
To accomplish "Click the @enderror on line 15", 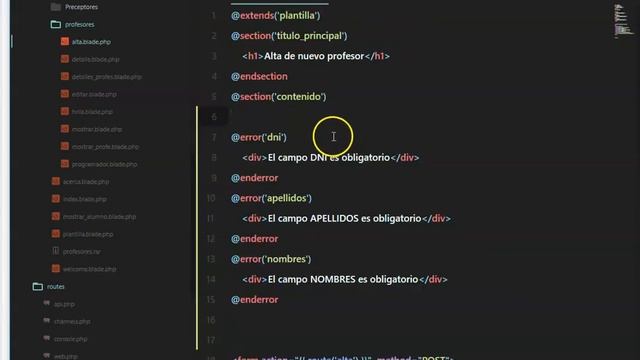I will pyautogui.click(x=255, y=300).
